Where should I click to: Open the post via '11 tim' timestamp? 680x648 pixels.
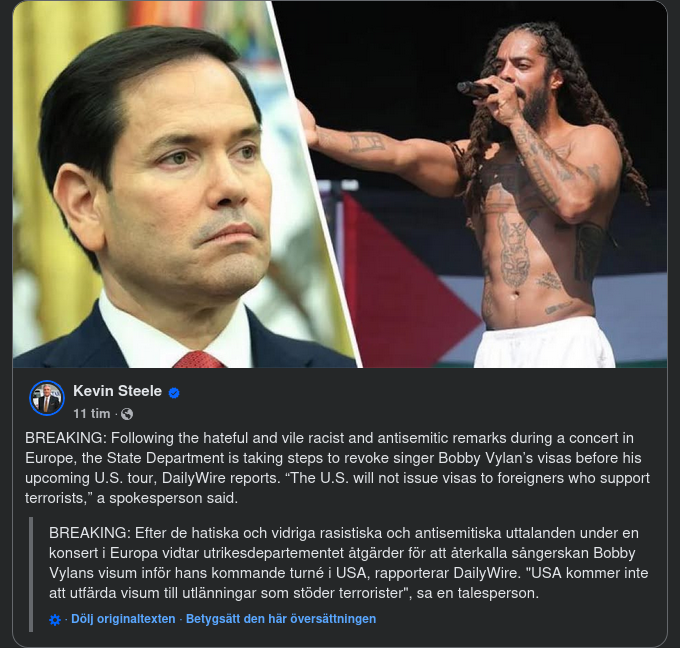pos(92,414)
